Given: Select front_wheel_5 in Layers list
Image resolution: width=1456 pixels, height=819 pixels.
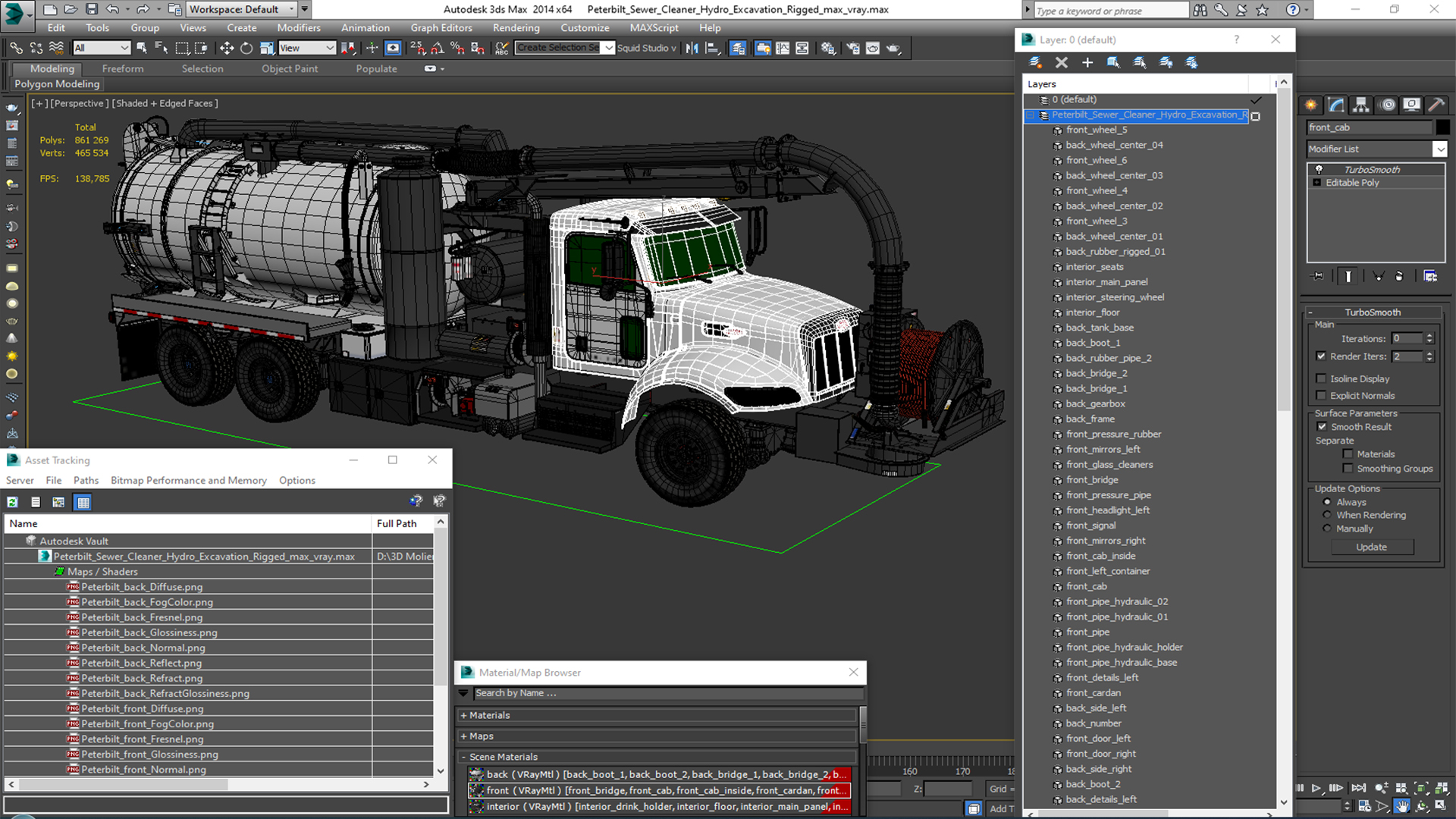Looking at the screenshot, I should [1096, 130].
